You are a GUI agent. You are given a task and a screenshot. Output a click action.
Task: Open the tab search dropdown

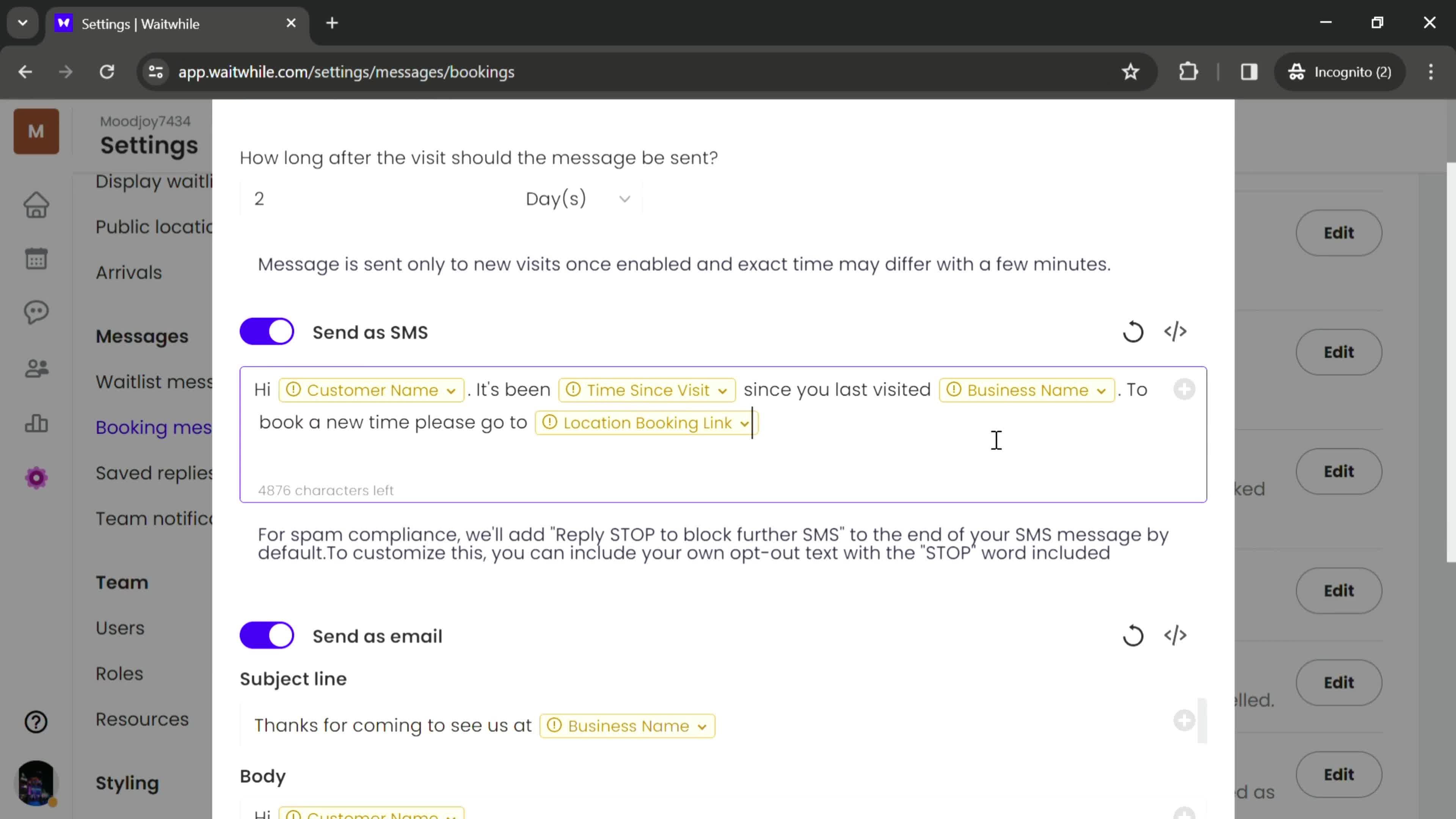coord(23,23)
